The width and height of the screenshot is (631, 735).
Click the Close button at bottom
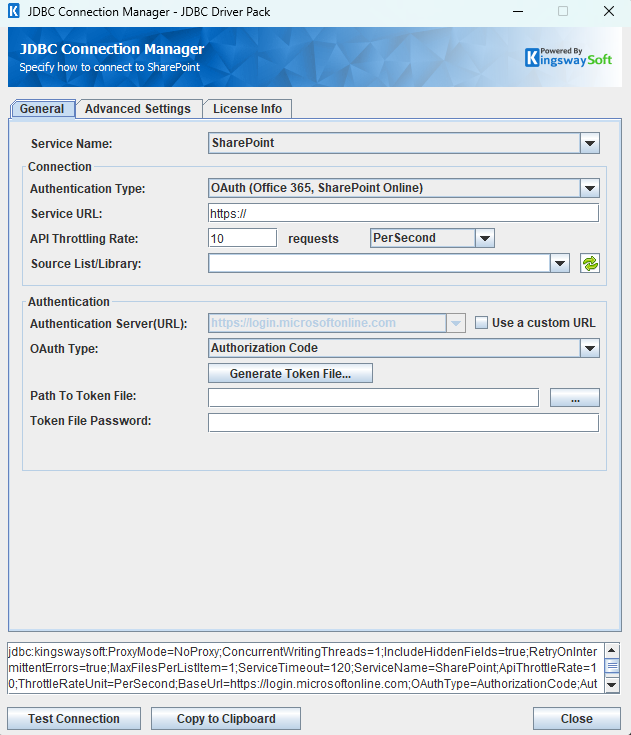tap(577, 718)
